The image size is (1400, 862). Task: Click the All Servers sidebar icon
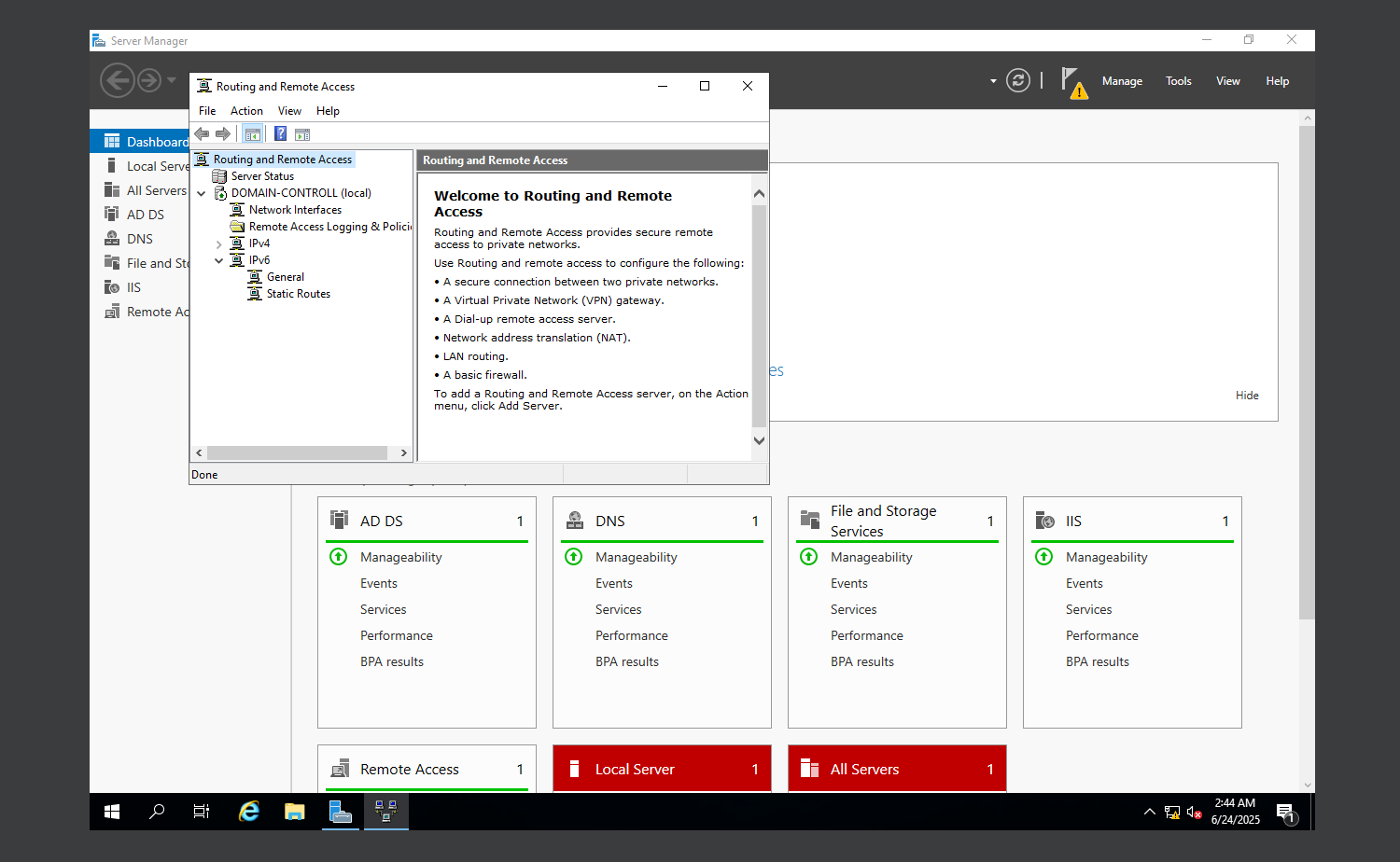(x=112, y=190)
